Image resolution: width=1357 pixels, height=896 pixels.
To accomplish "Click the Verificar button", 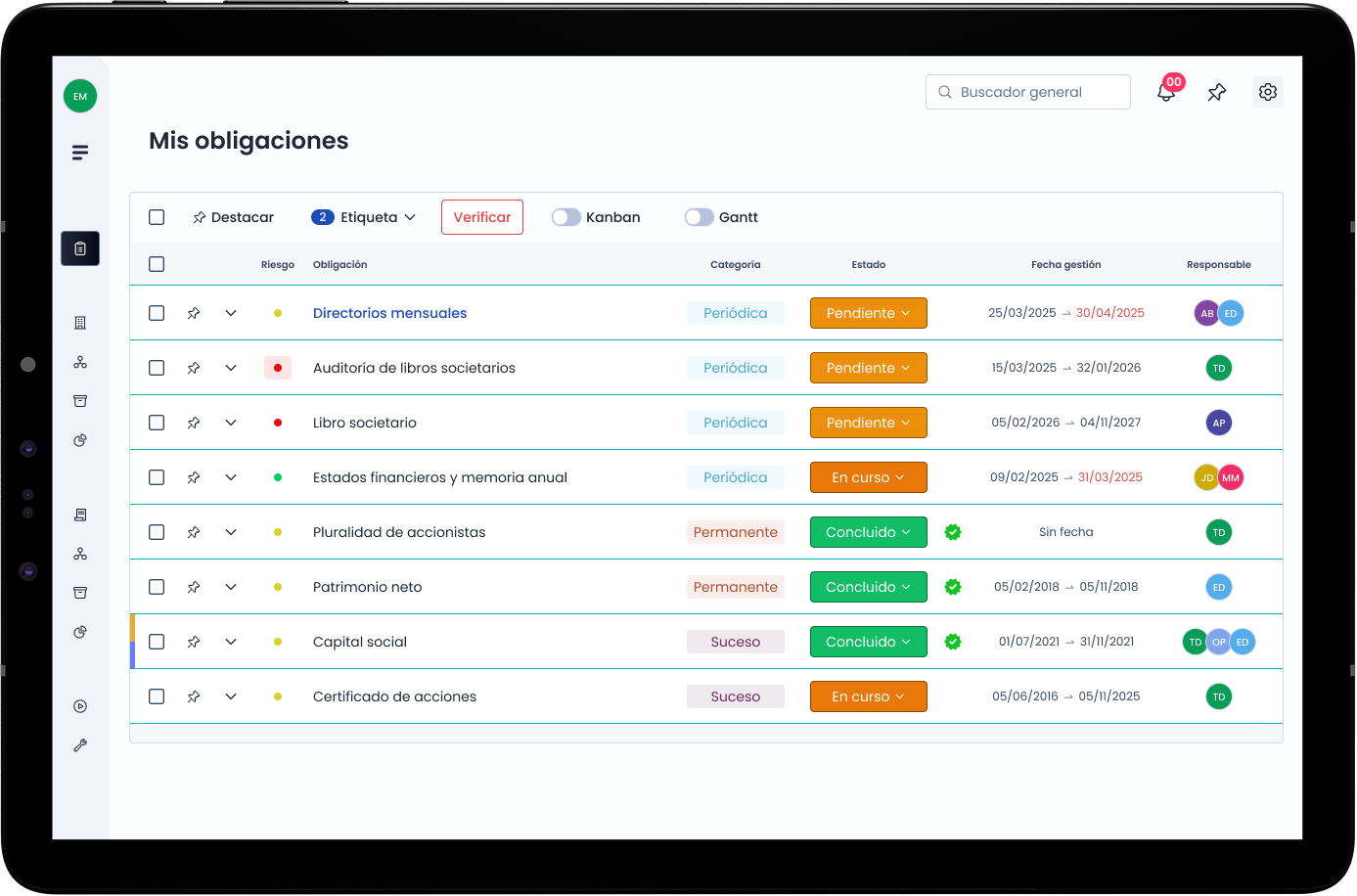I will pyautogui.click(x=481, y=217).
